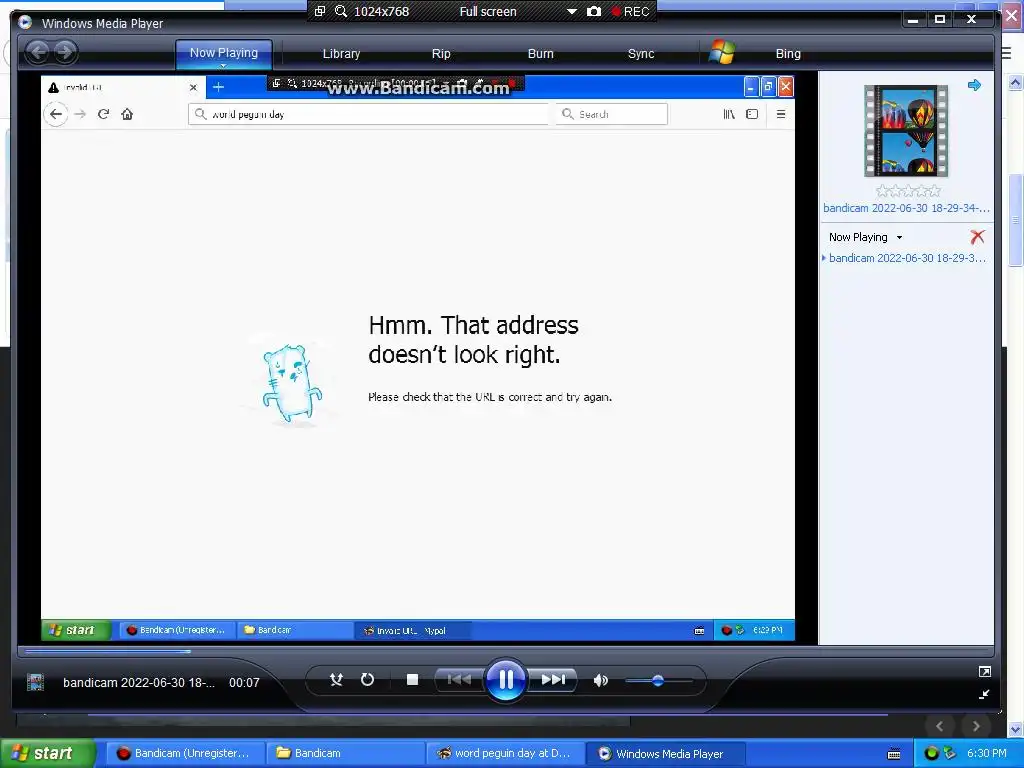The height and width of the screenshot is (768, 1024).
Task: Click the playback seek bar
Action: (x=505, y=650)
